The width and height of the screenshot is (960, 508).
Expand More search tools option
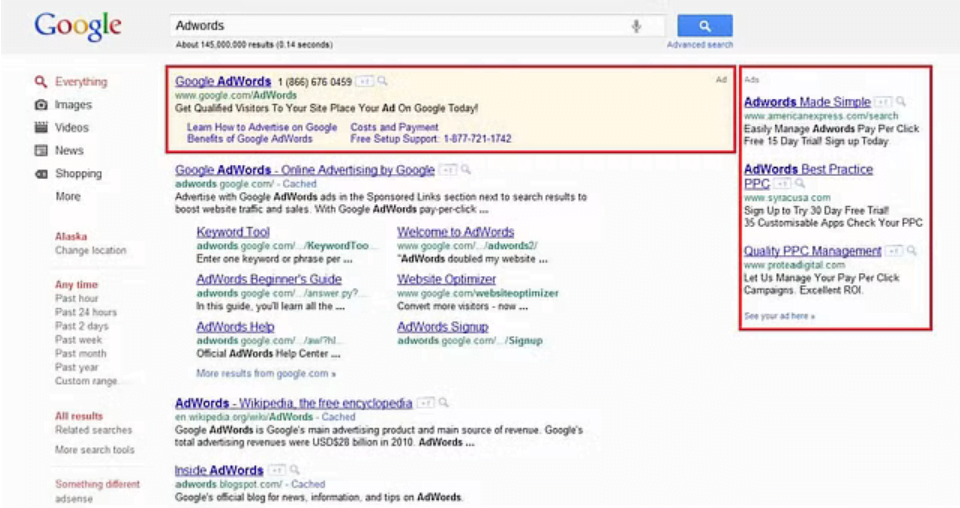(94, 450)
